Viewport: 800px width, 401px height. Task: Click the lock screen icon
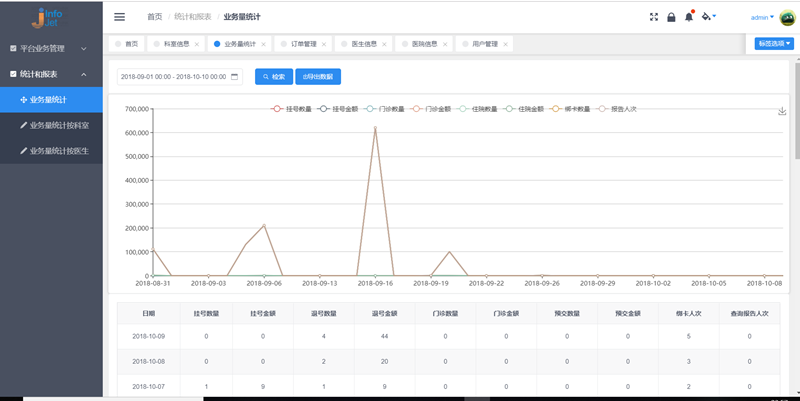(671, 17)
